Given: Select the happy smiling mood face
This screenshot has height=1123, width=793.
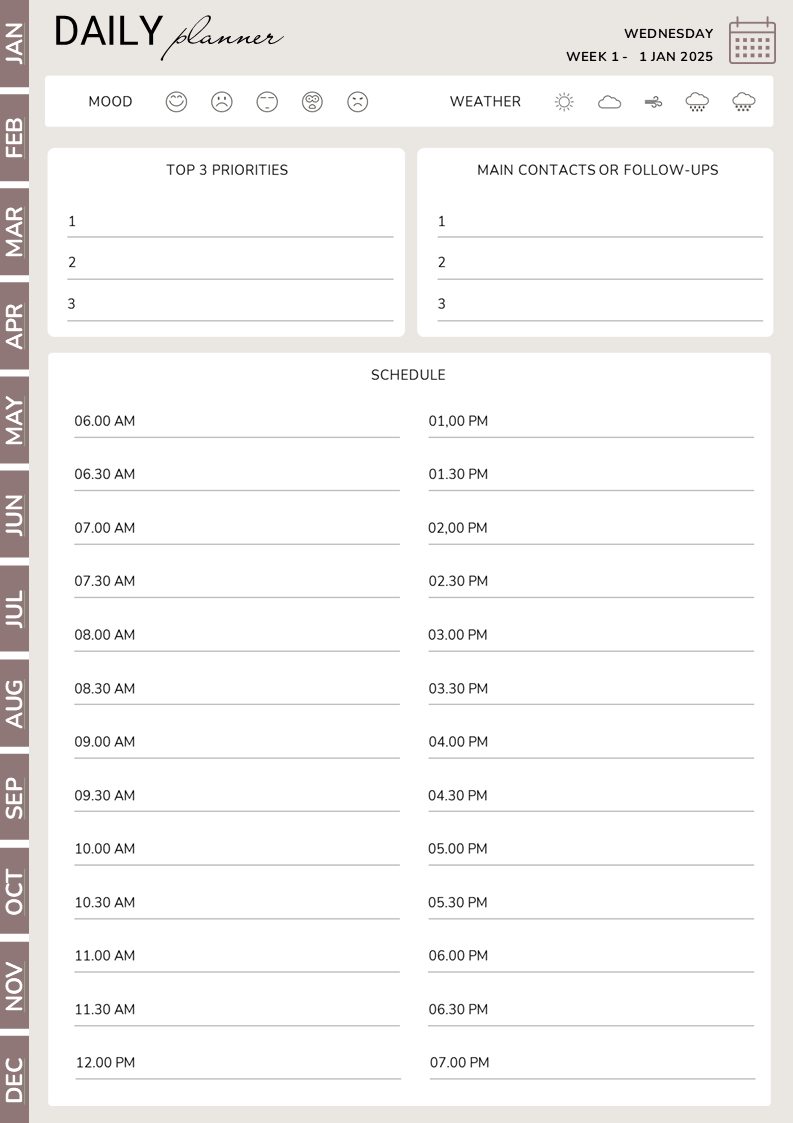Looking at the screenshot, I should (x=176, y=102).
